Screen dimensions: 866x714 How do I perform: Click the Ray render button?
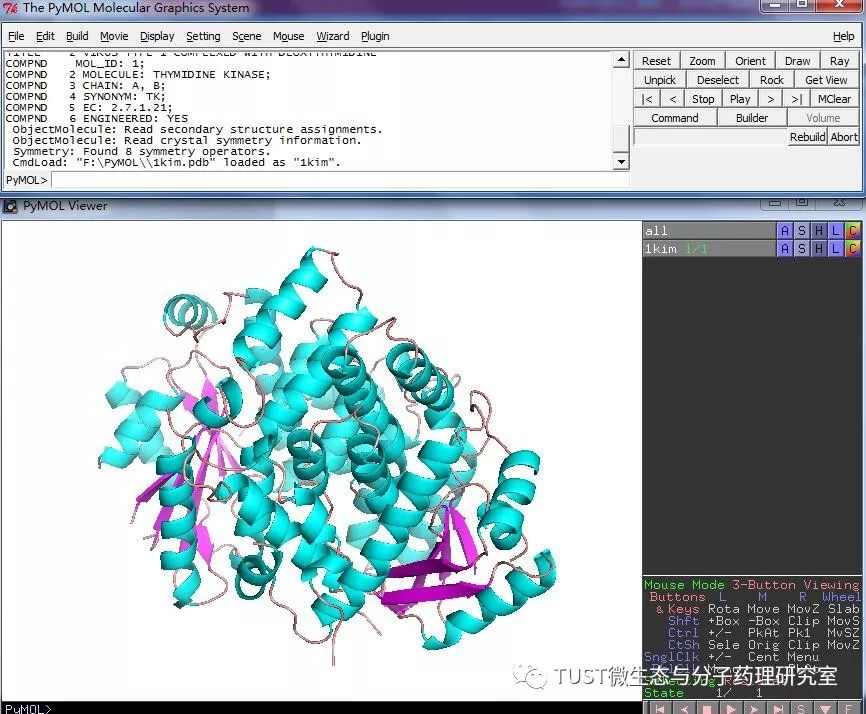(839, 61)
